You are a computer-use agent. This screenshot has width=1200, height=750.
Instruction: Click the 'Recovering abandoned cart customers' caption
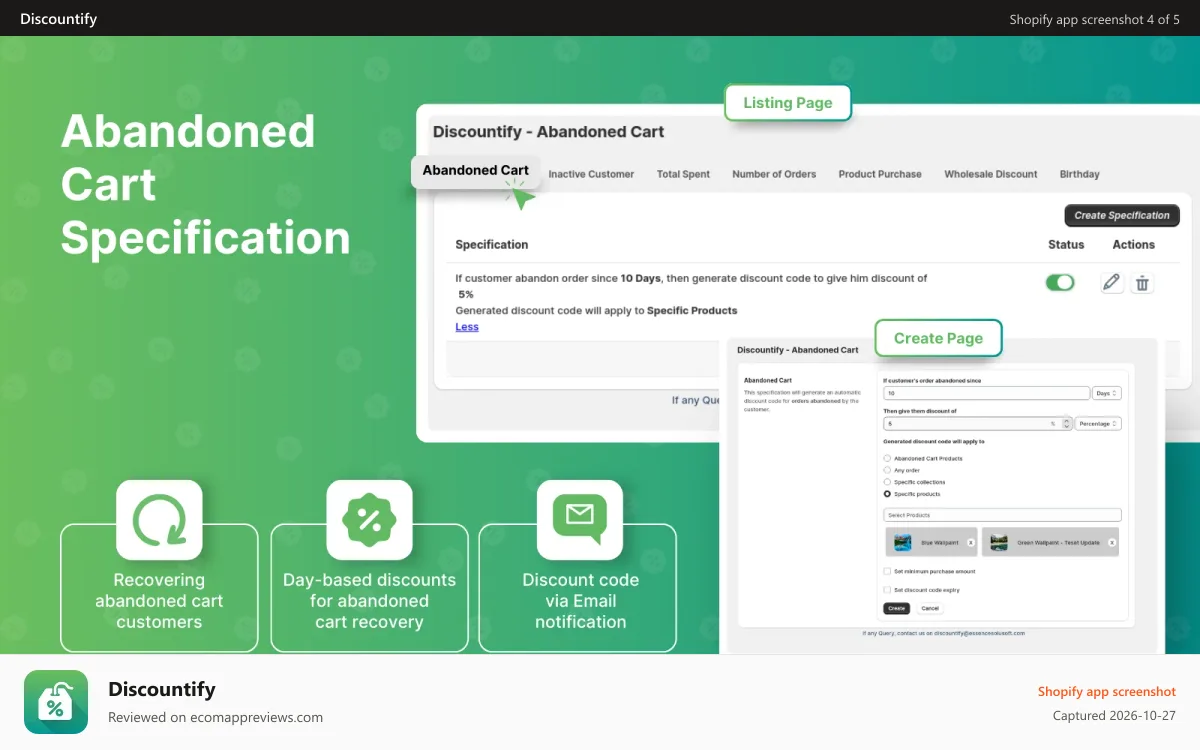tap(159, 601)
